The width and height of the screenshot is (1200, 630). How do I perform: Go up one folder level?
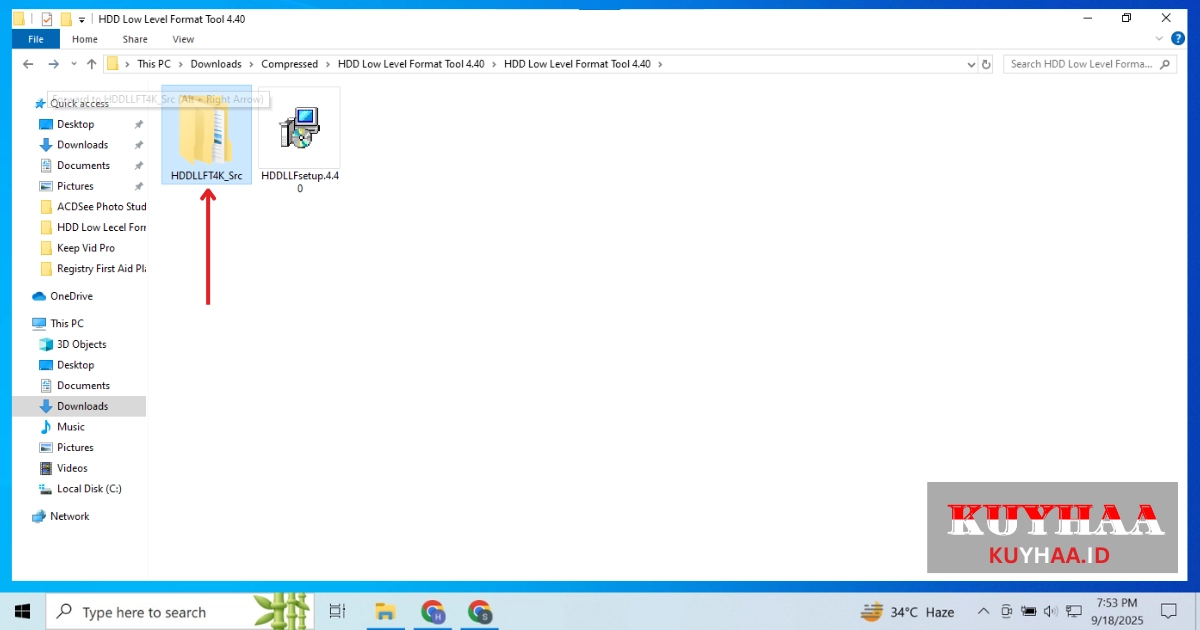point(92,64)
